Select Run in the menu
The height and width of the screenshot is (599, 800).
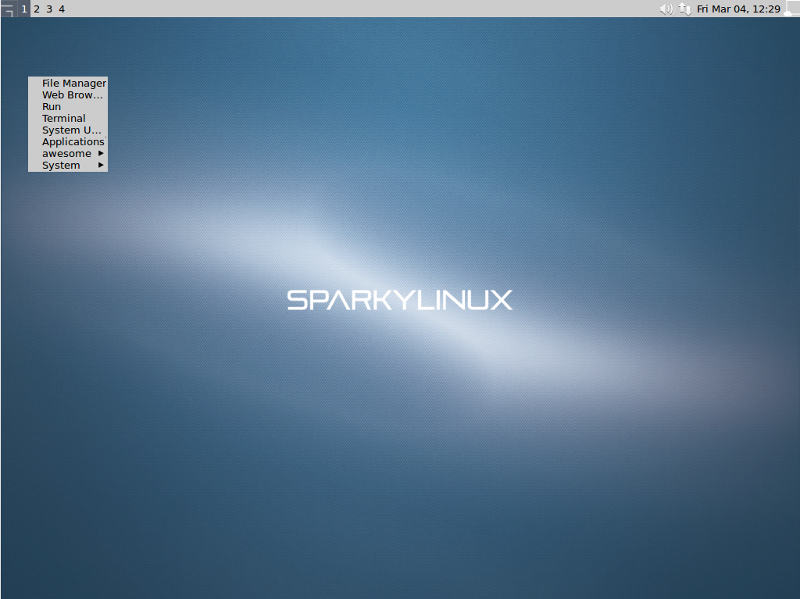tap(68, 107)
